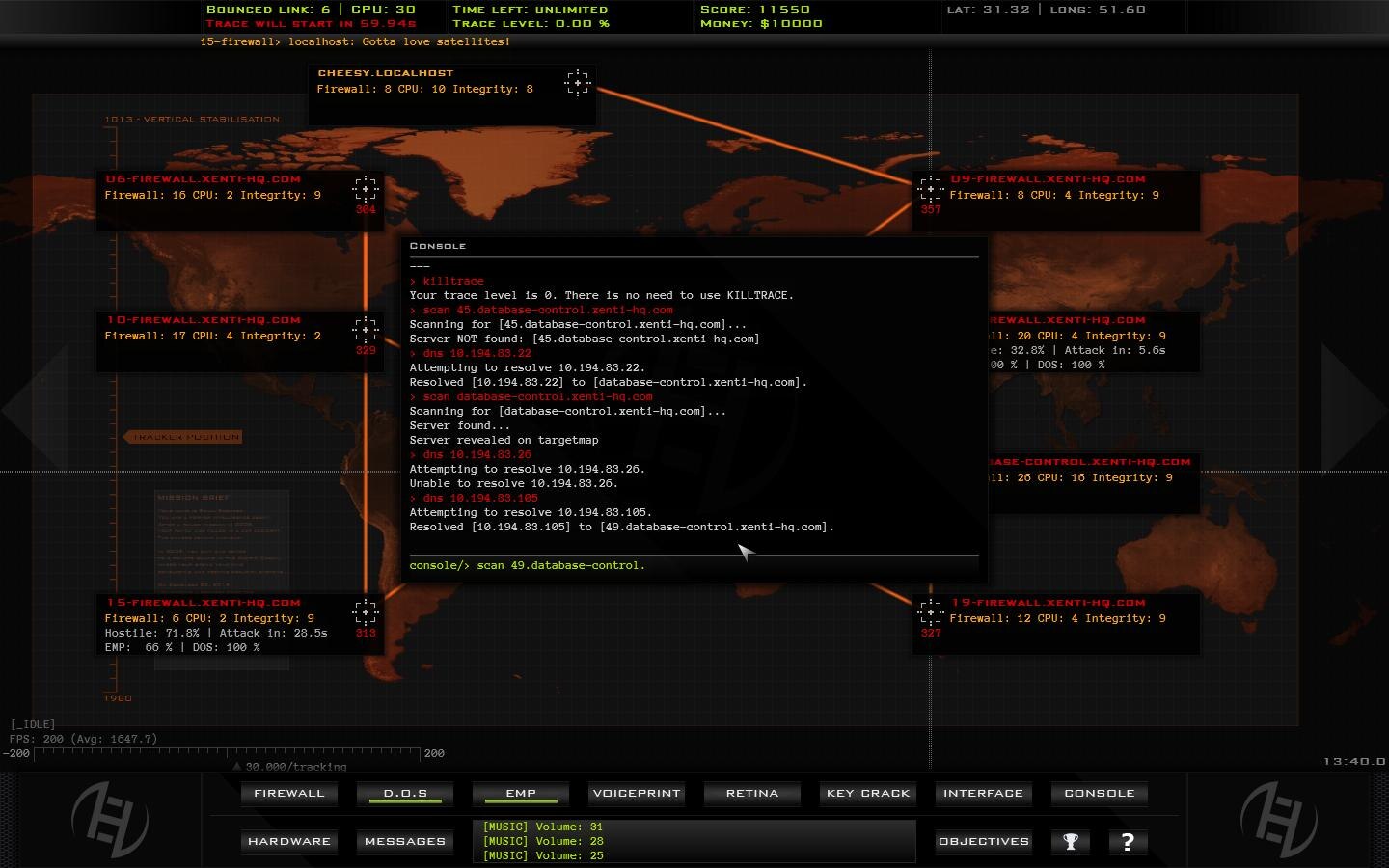1389x868 pixels.
Task: Toggle the D.O.S attack tool
Action: pyautogui.click(x=405, y=794)
